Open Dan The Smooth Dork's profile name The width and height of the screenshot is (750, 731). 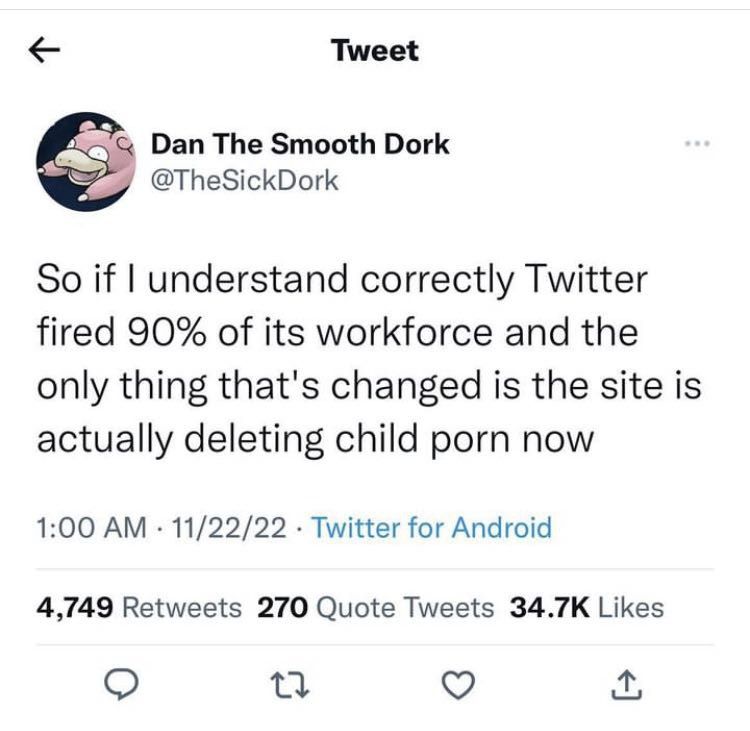(x=300, y=144)
